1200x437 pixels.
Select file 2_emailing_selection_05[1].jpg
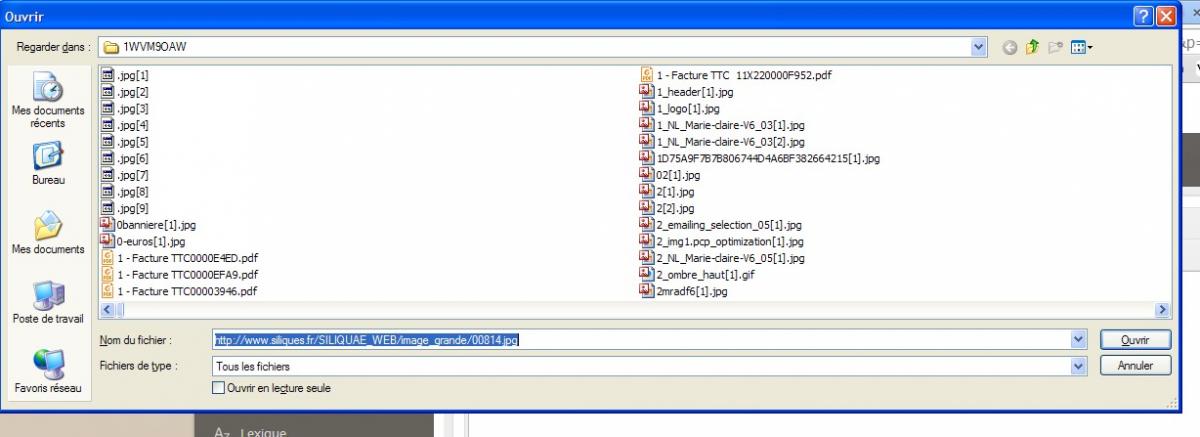click(x=729, y=225)
